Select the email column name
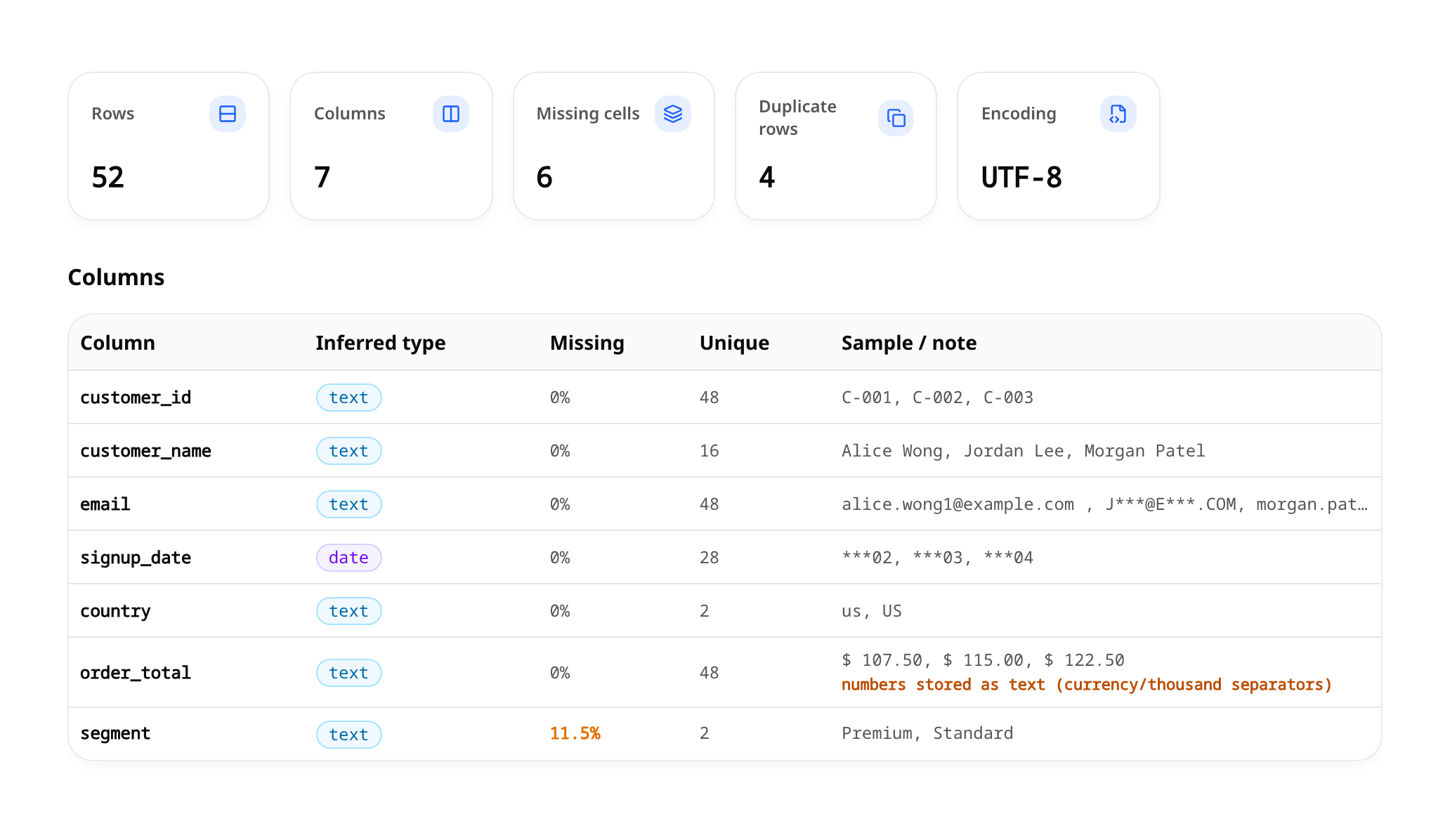1450x840 pixels. point(105,504)
